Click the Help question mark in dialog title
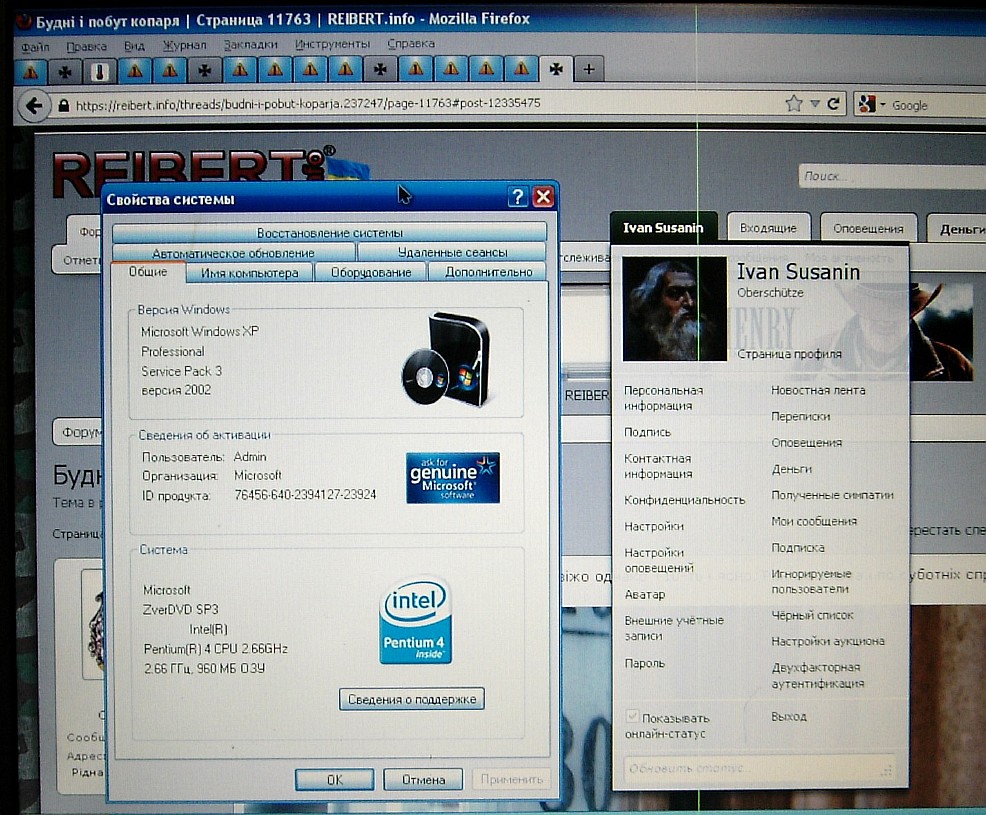This screenshot has height=815, width=986. [517, 197]
